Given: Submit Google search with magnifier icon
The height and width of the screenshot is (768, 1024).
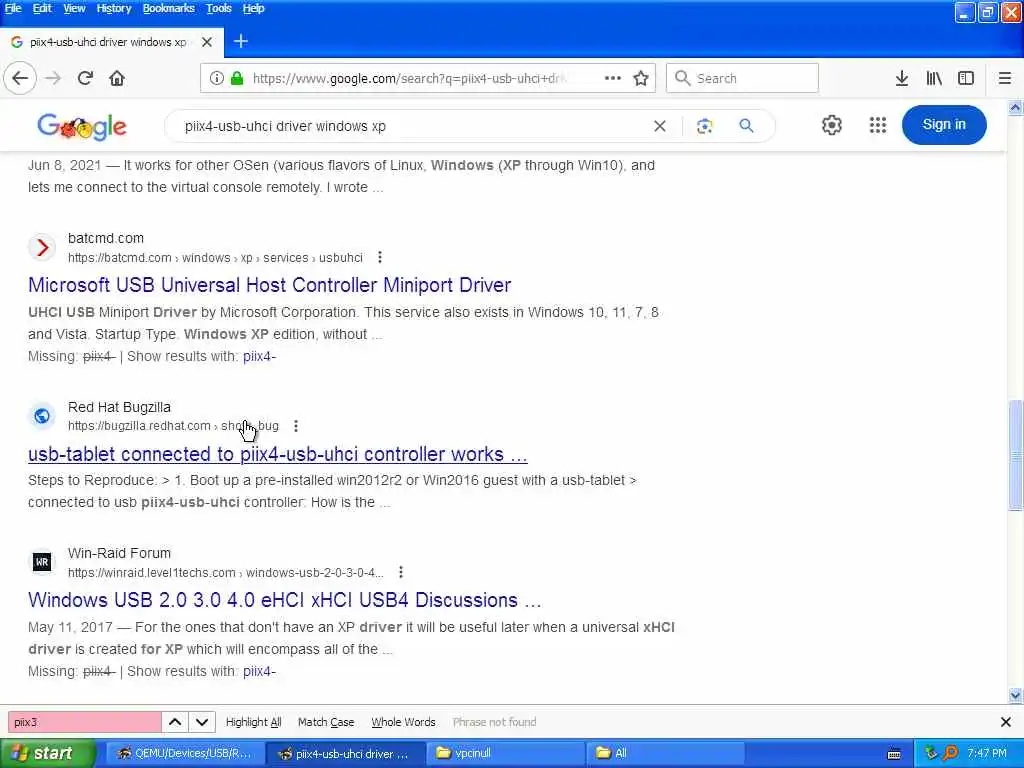Looking at the screenshot, I should pos(746,125).
